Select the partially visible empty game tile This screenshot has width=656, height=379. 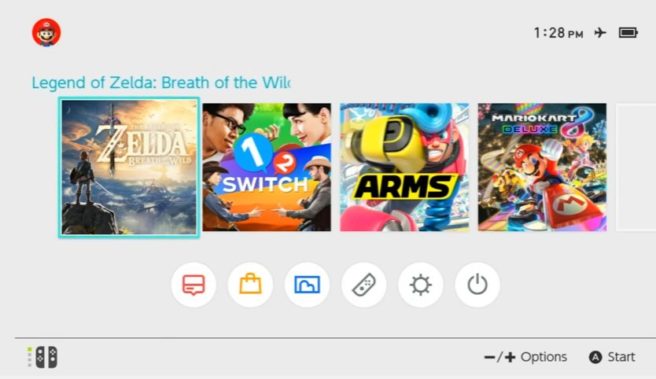click(636, 167)
